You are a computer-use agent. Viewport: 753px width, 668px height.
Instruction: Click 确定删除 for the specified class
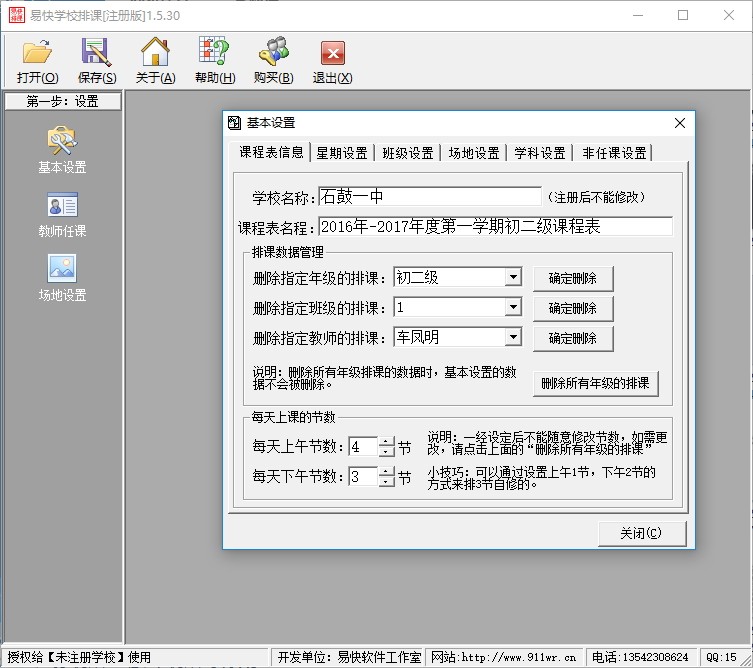pos(573,308)
